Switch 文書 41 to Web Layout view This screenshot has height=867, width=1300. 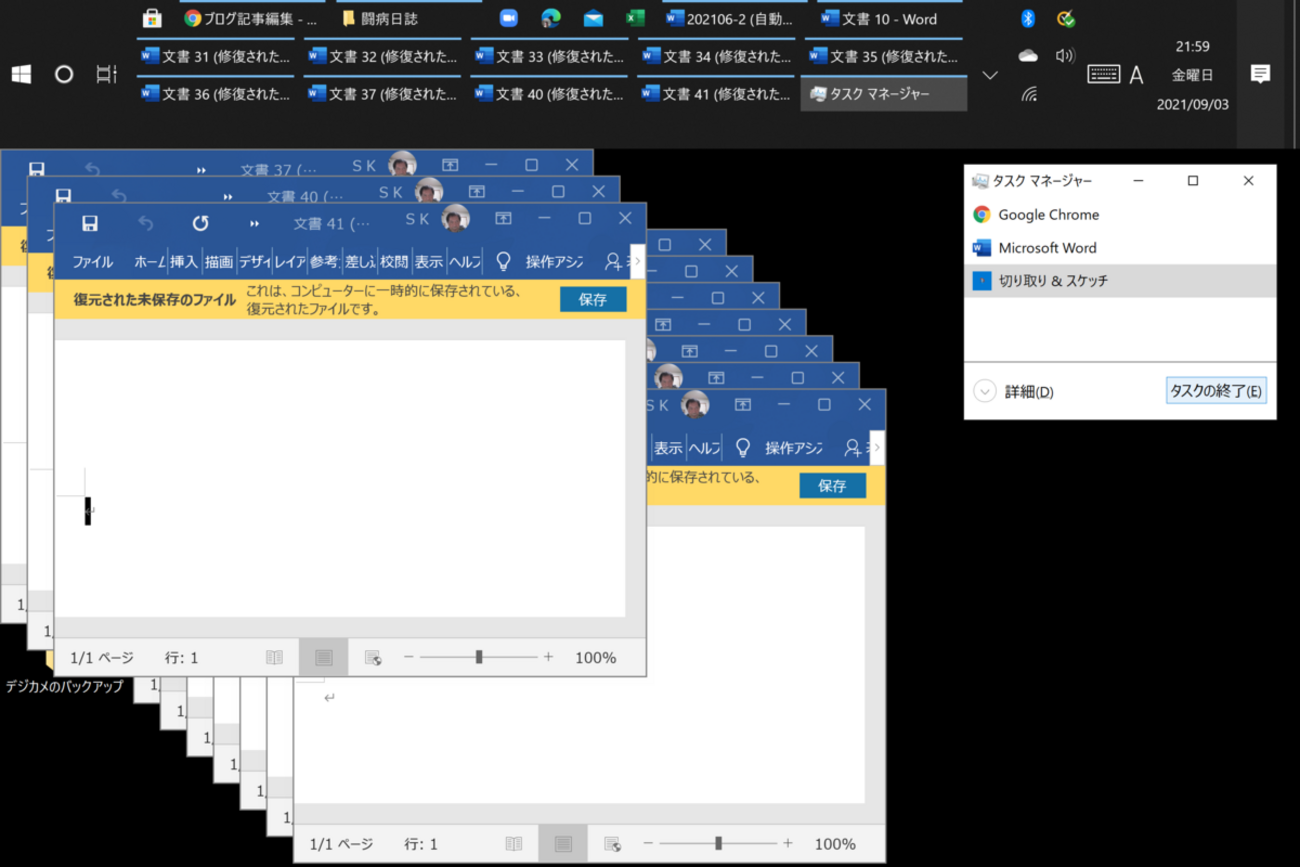pyautogui.click(x=373, y=657)
